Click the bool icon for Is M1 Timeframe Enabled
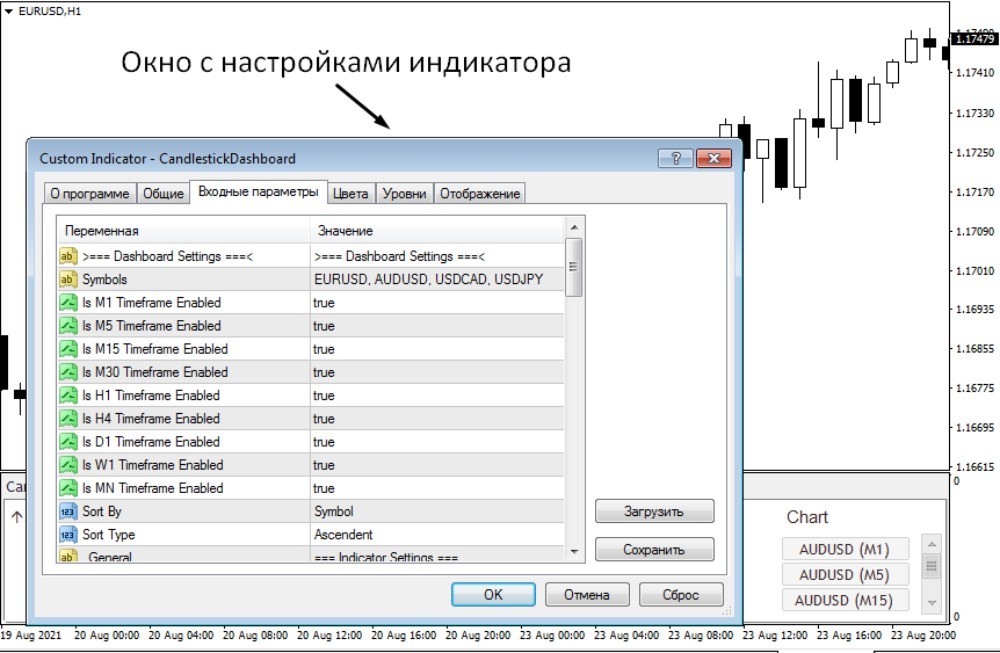The height and width of the screenshot is (653, 1000). 68,302
